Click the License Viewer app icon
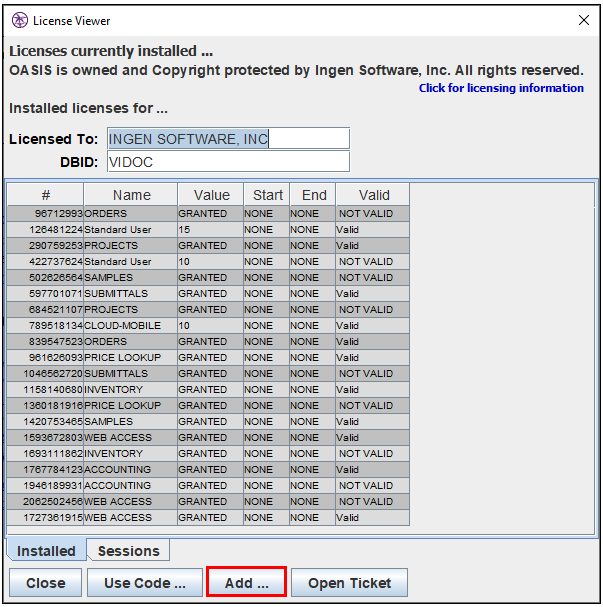Image resolution: width=603 pixels, height=607 pixels. click(19, 20)
